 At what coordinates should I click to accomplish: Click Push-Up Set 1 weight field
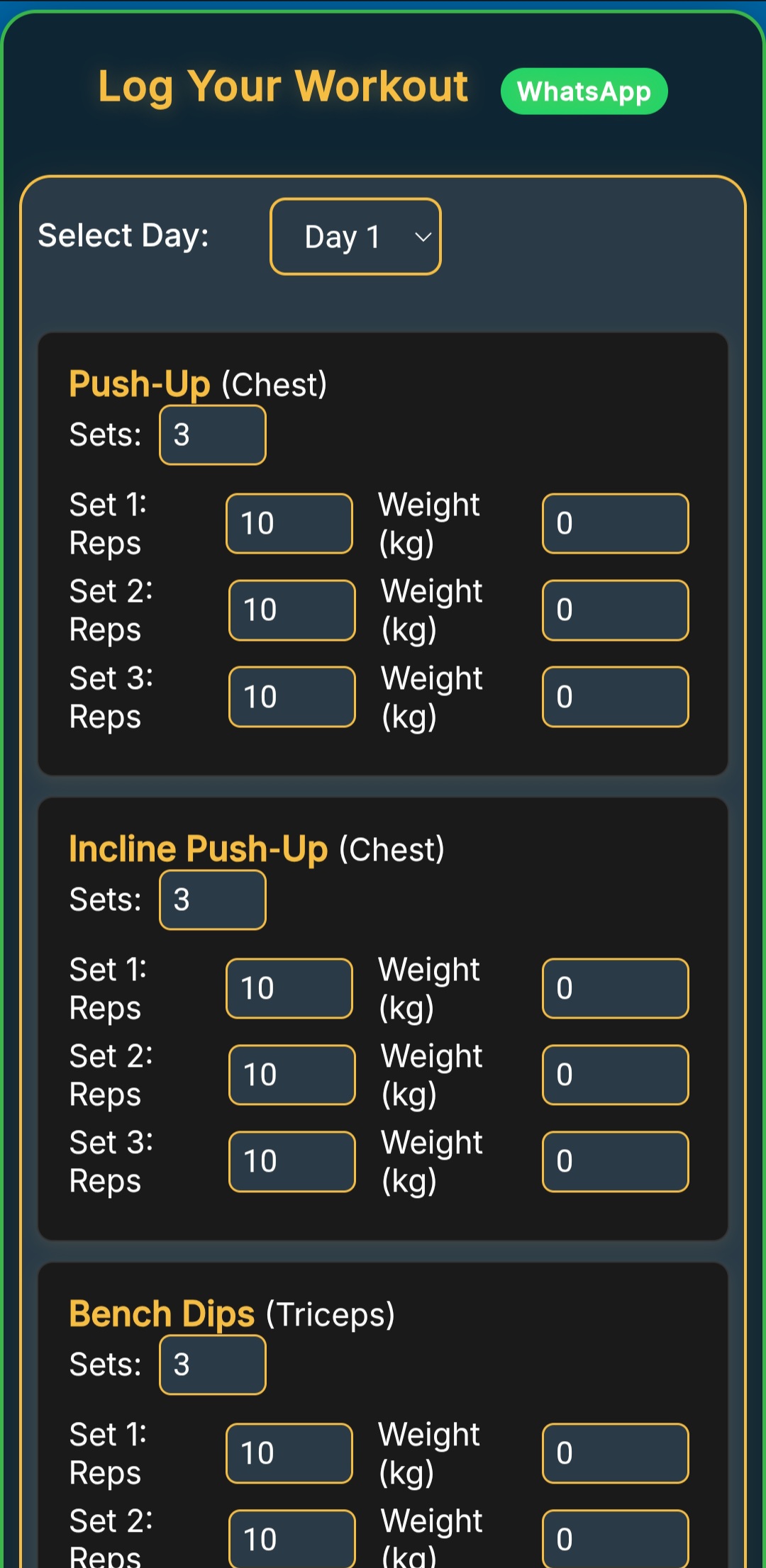point(615,522)
